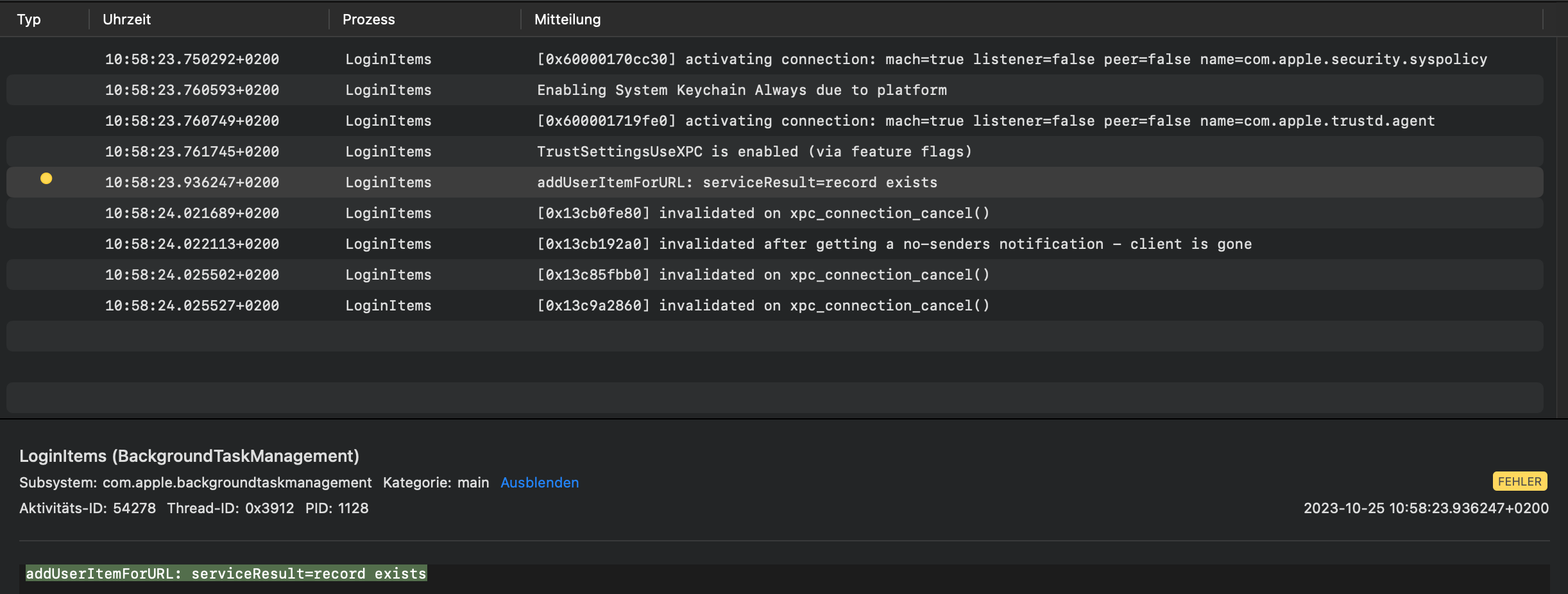
Task: Select the 'TrustSettingsUseXPC is enabled' log row
Action: tap(754, 151)
